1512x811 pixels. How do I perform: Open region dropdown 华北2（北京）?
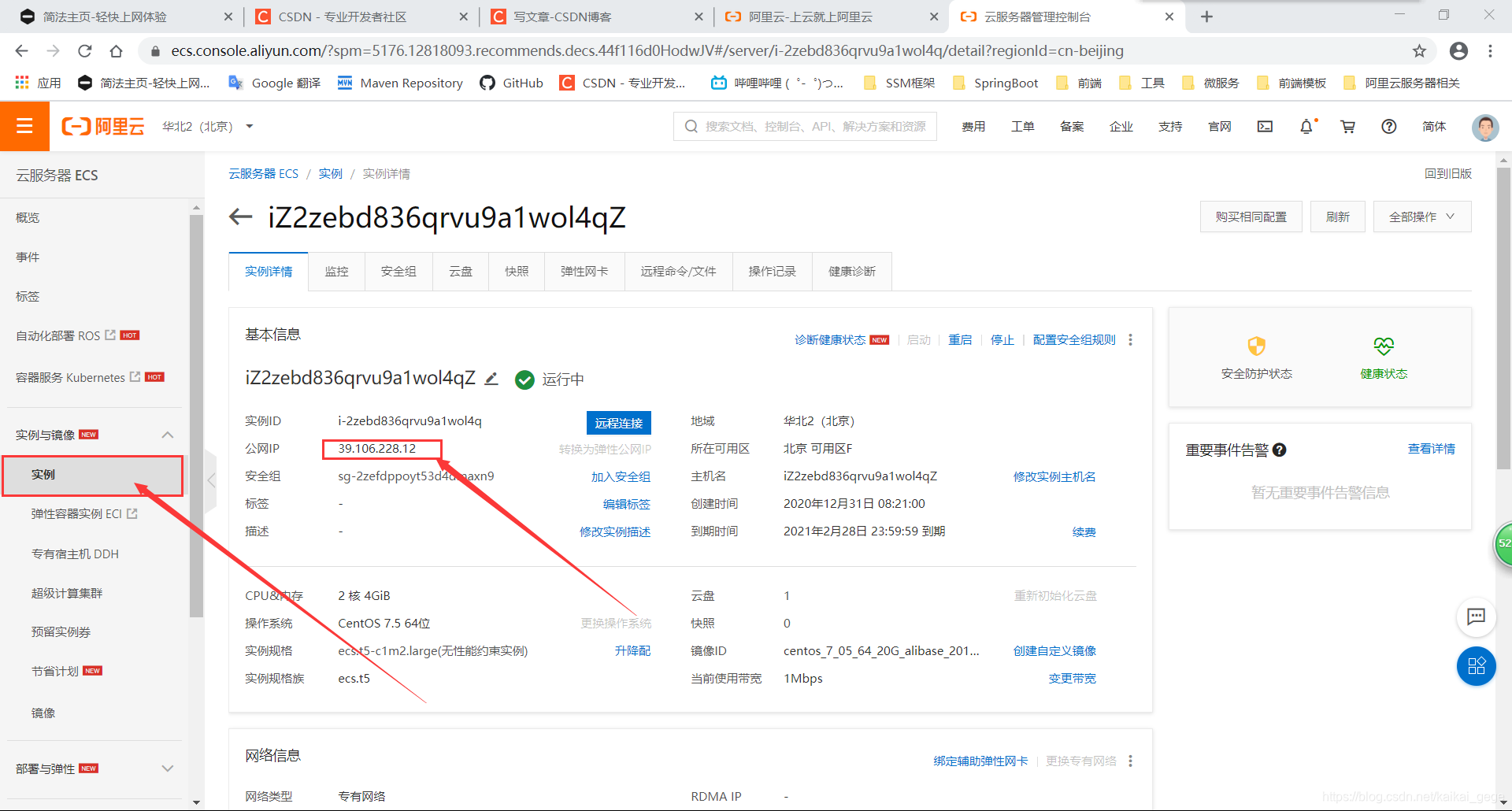pos(208,126)
